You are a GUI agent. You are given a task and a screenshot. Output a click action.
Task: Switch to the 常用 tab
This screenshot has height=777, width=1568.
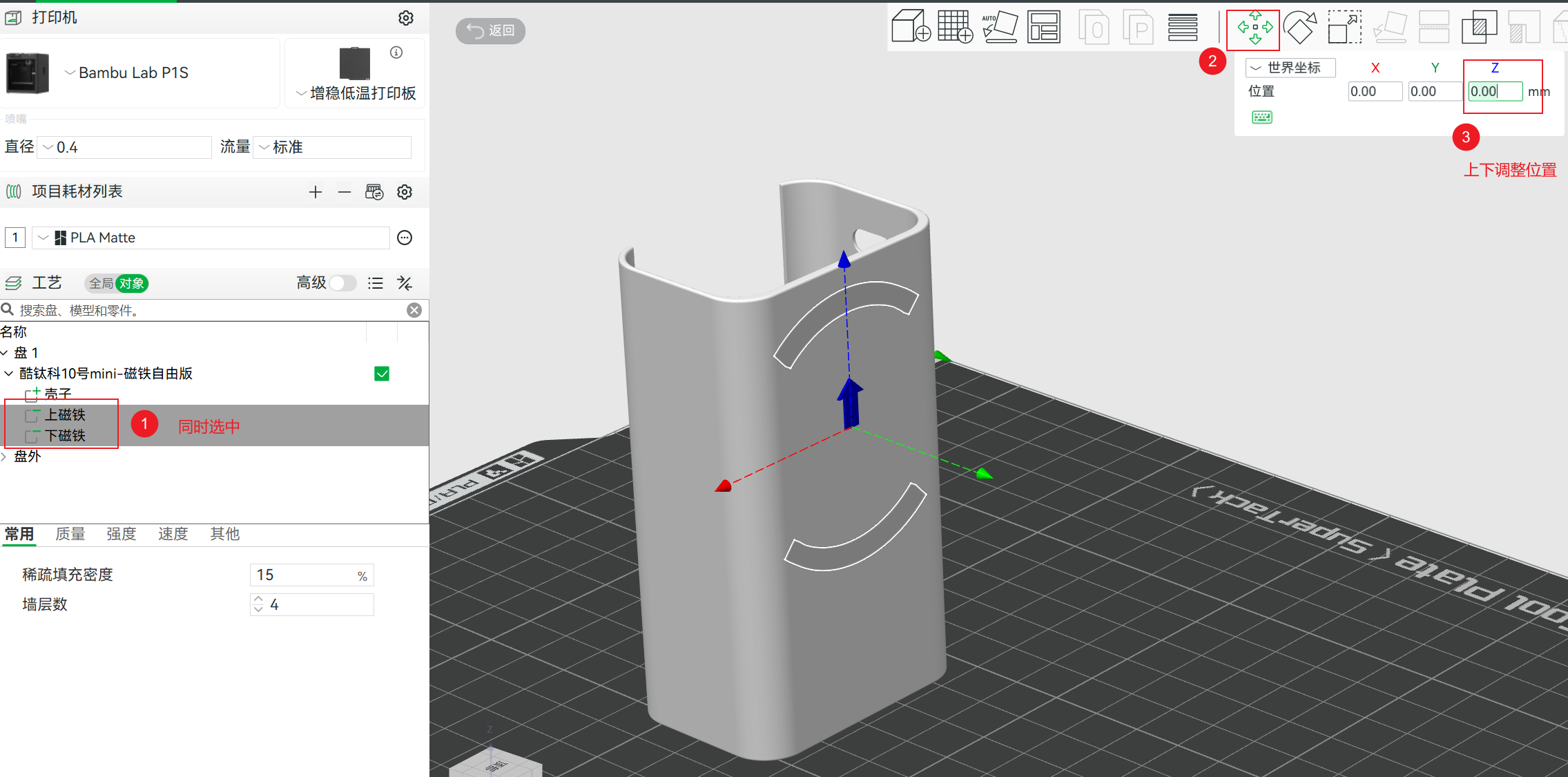click(19, 534)
